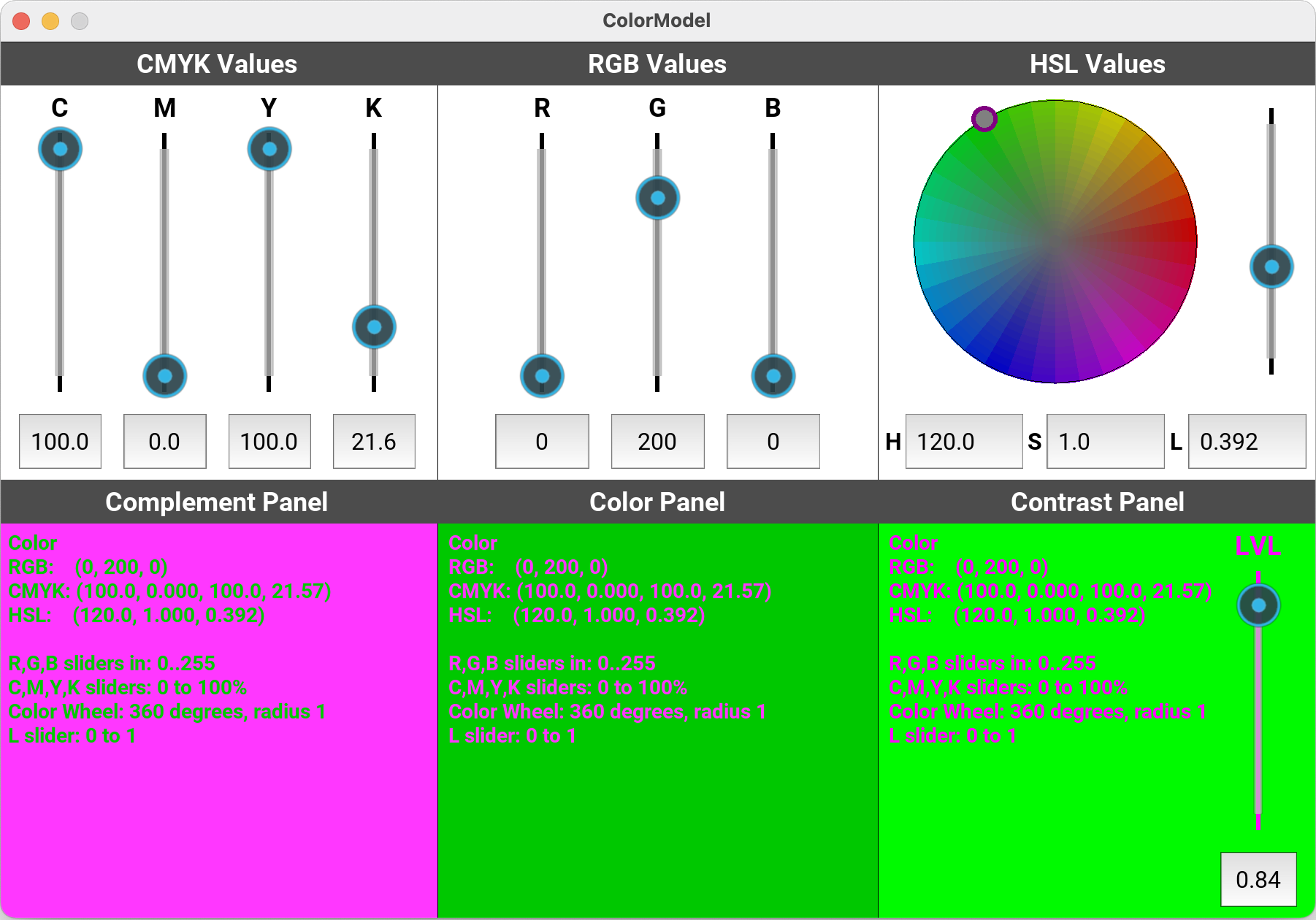Screen dimensions: 1316x920
Task: Click the H hue field showing 120.0
Action: (x=963, y=442)
